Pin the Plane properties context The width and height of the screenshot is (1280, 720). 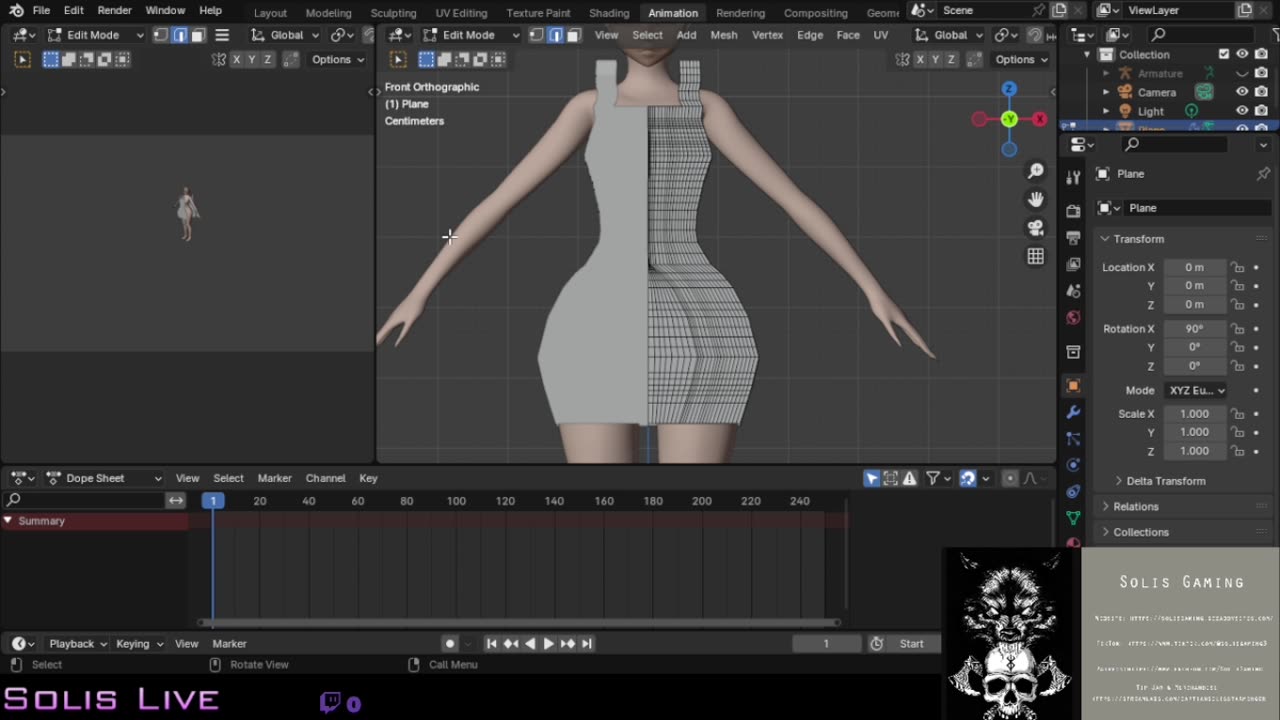coord(1263,174)
